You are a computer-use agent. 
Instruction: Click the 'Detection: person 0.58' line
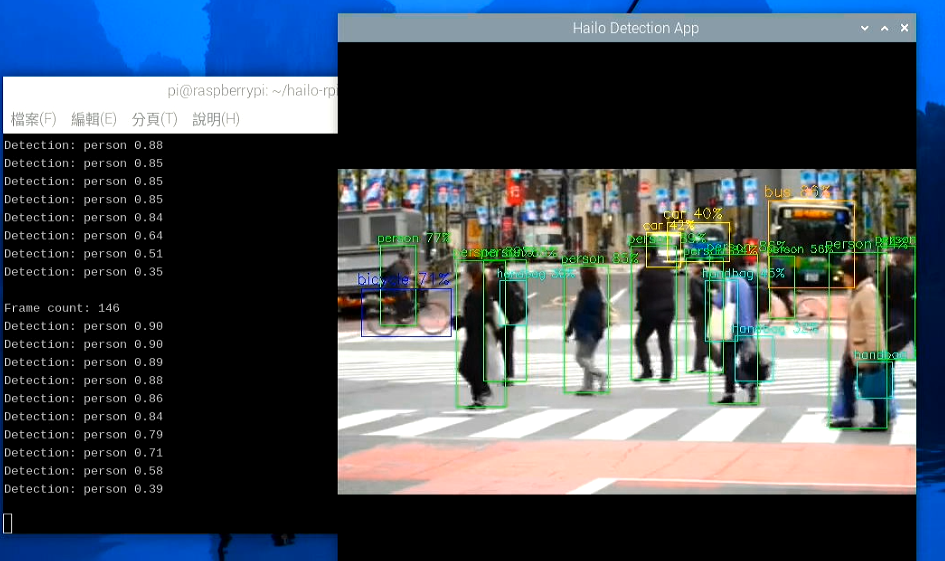coord(84,471)
